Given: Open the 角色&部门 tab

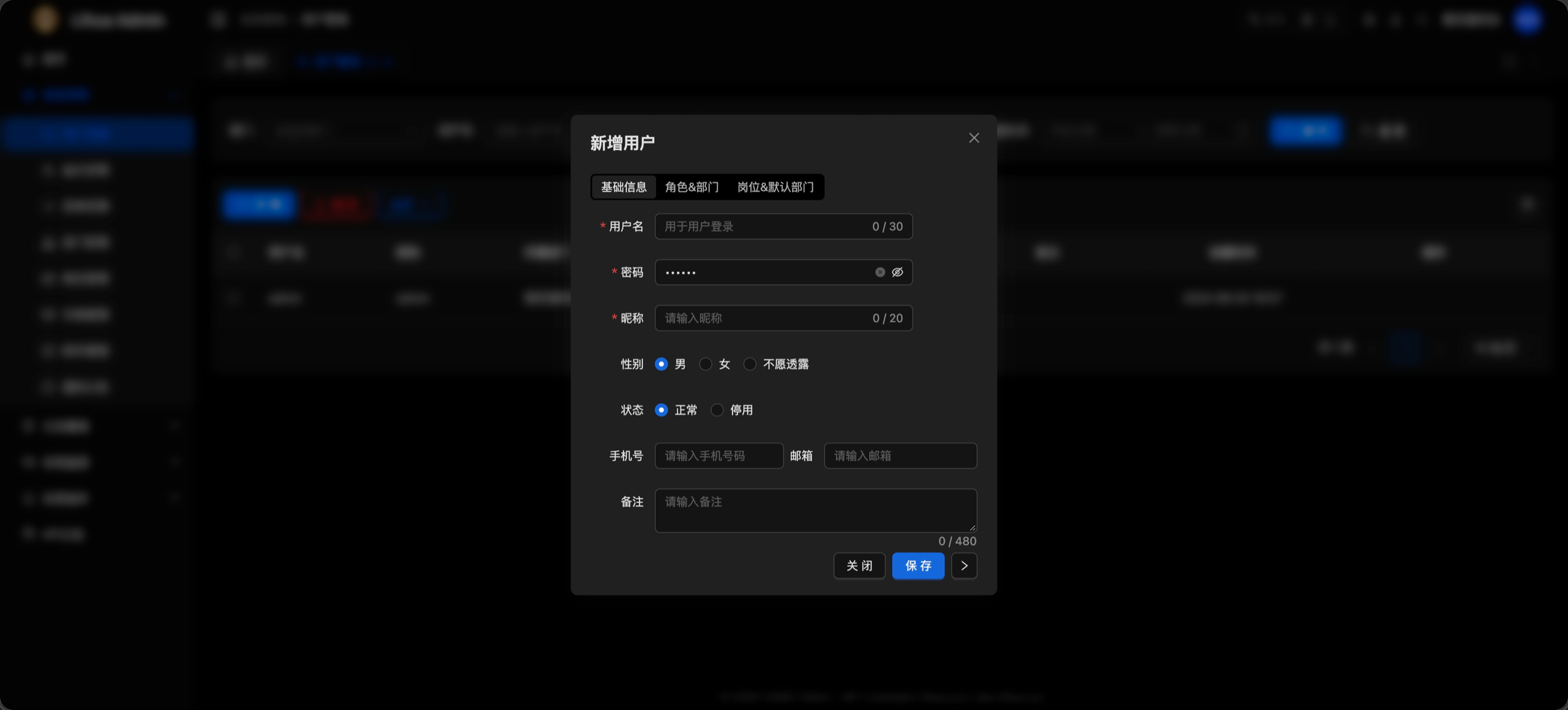Looking at the screenshot, I should click(x=692, y=187).
